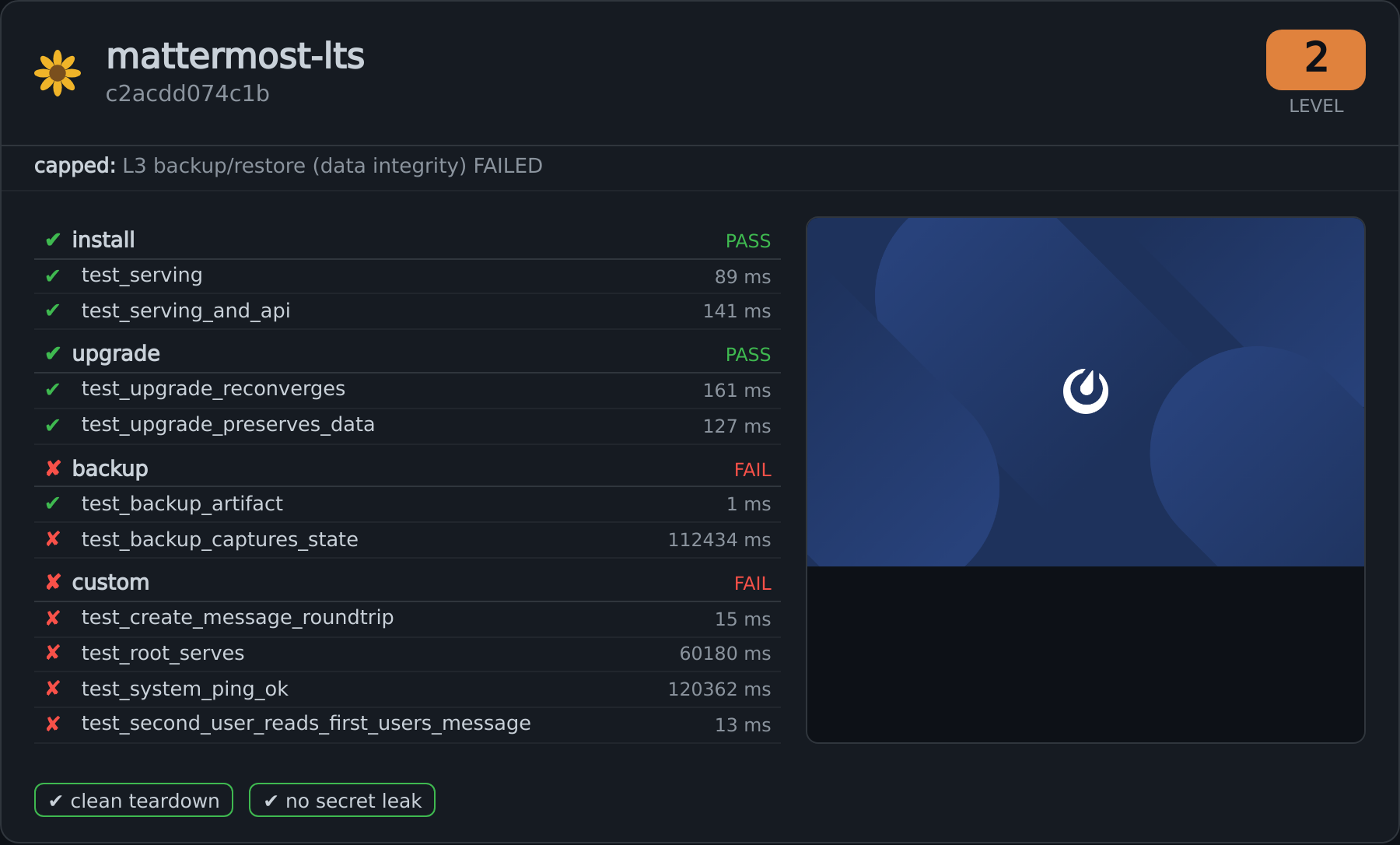Click the commit hash c2acdd074c1b

[187, 93]
